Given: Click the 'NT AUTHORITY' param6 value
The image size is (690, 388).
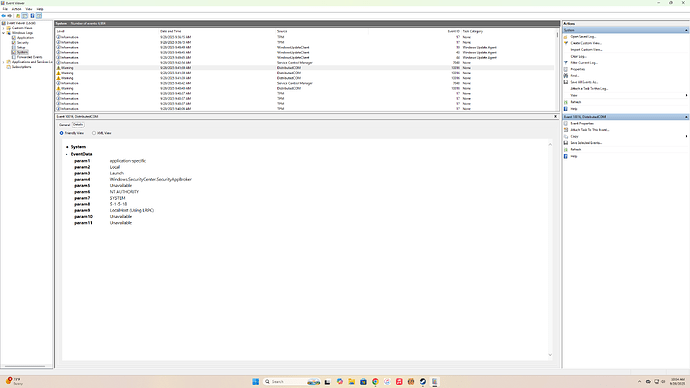Looking at the screenshot, I should pos(124,192).
